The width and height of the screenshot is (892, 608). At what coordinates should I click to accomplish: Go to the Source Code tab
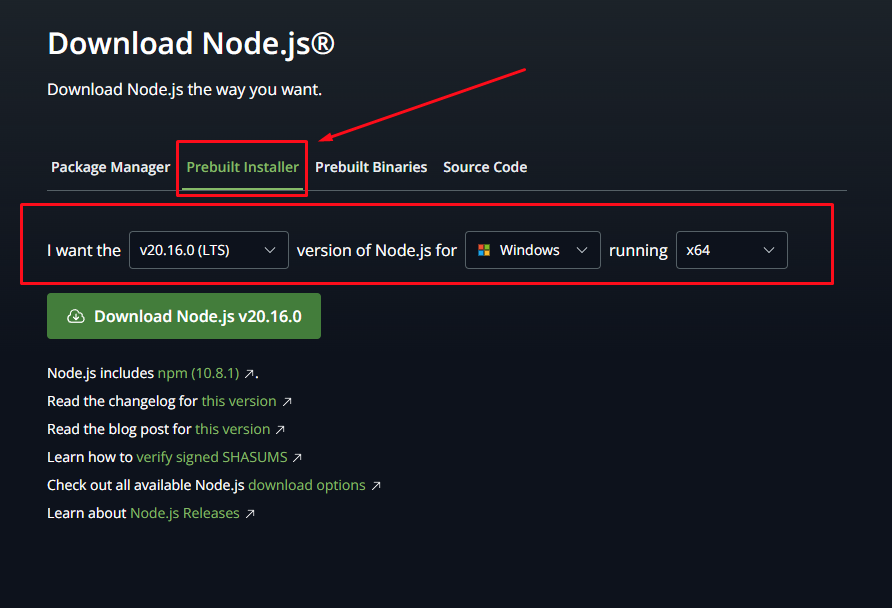[x=485, y=167]
